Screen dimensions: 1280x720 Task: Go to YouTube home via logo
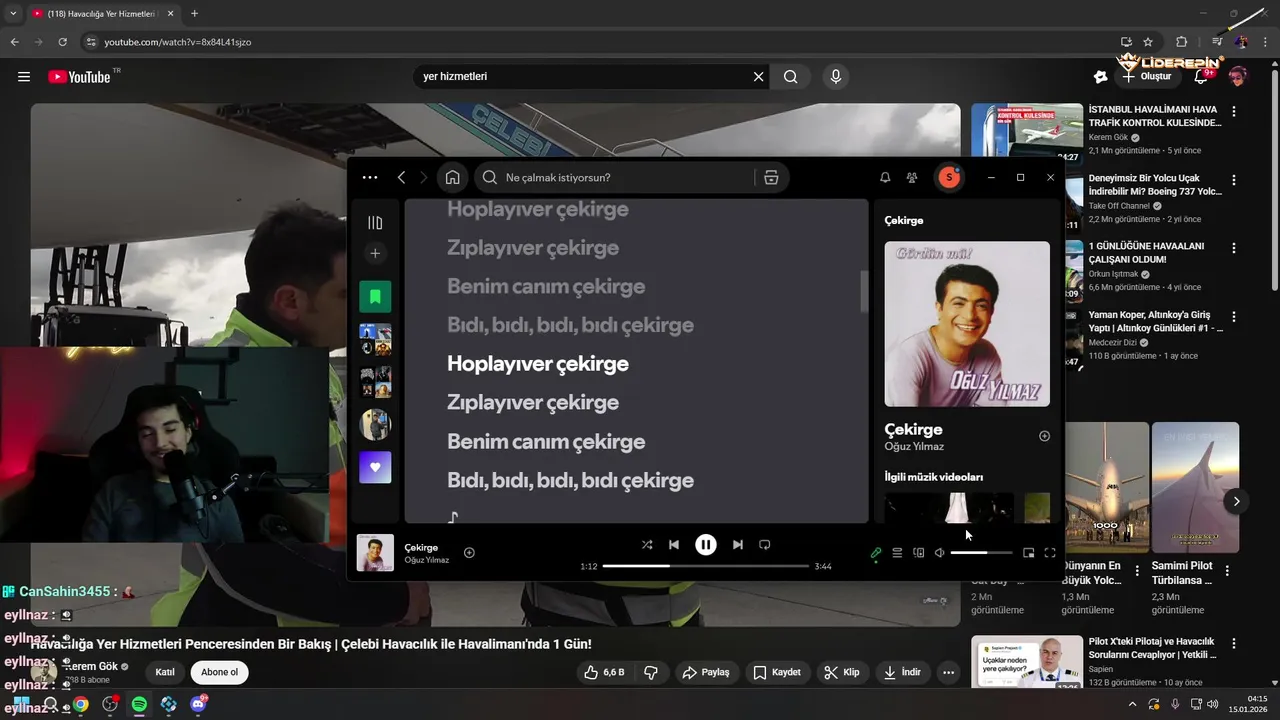pos(79,77)
